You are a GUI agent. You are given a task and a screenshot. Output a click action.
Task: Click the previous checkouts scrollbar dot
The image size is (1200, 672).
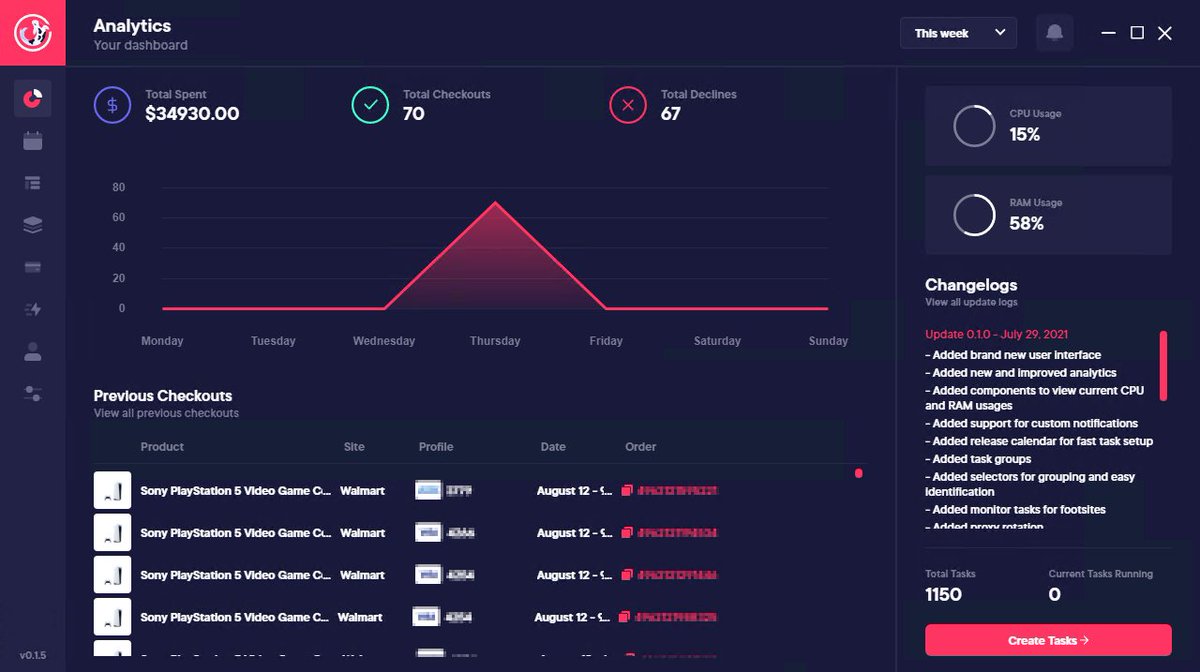pos(859,473)
